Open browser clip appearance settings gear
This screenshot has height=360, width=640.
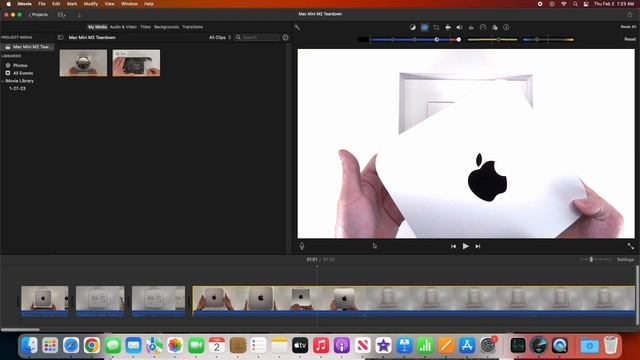coord(285,38)
